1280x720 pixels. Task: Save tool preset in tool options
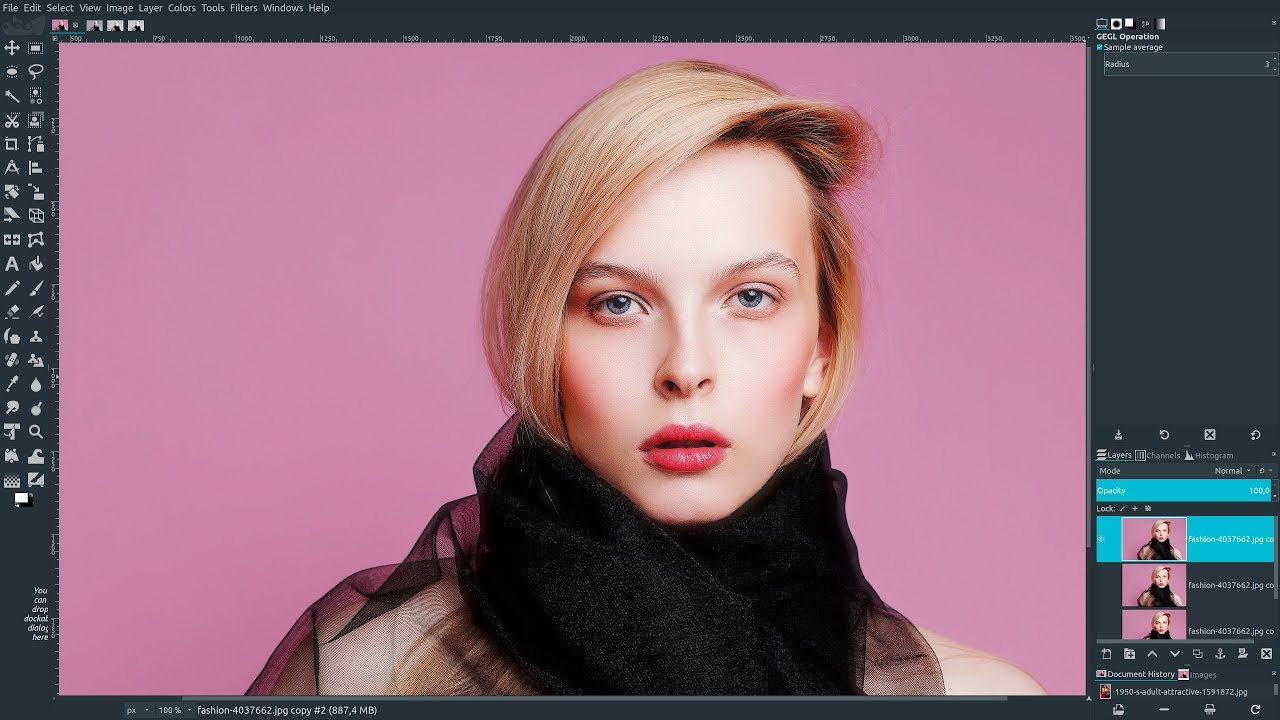tap(1118, 435)
